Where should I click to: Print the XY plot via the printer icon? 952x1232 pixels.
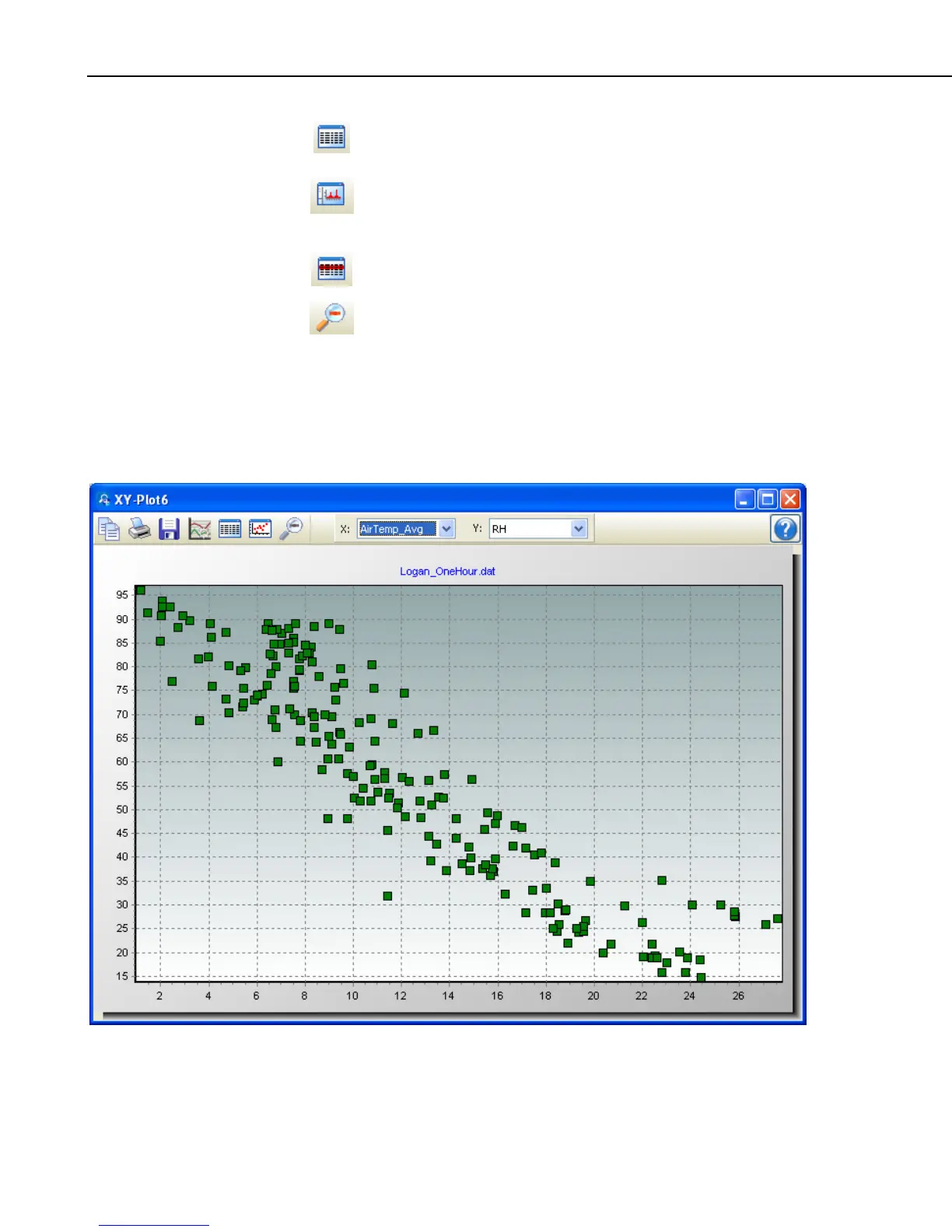pos(139,529)
